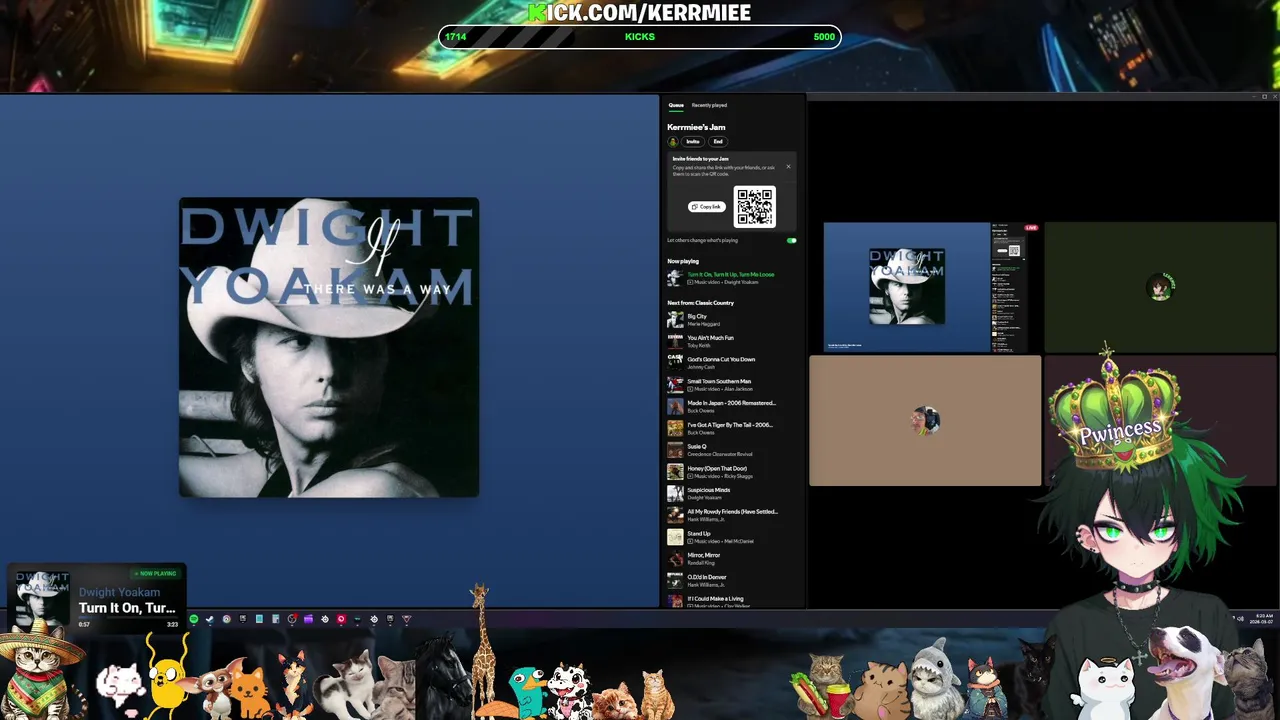This screenshot has width=1280, height=720.
Task: Select Made In Japan - 2006 Remastered in queue
Action: pyautogui.click(x=733, y=407)
